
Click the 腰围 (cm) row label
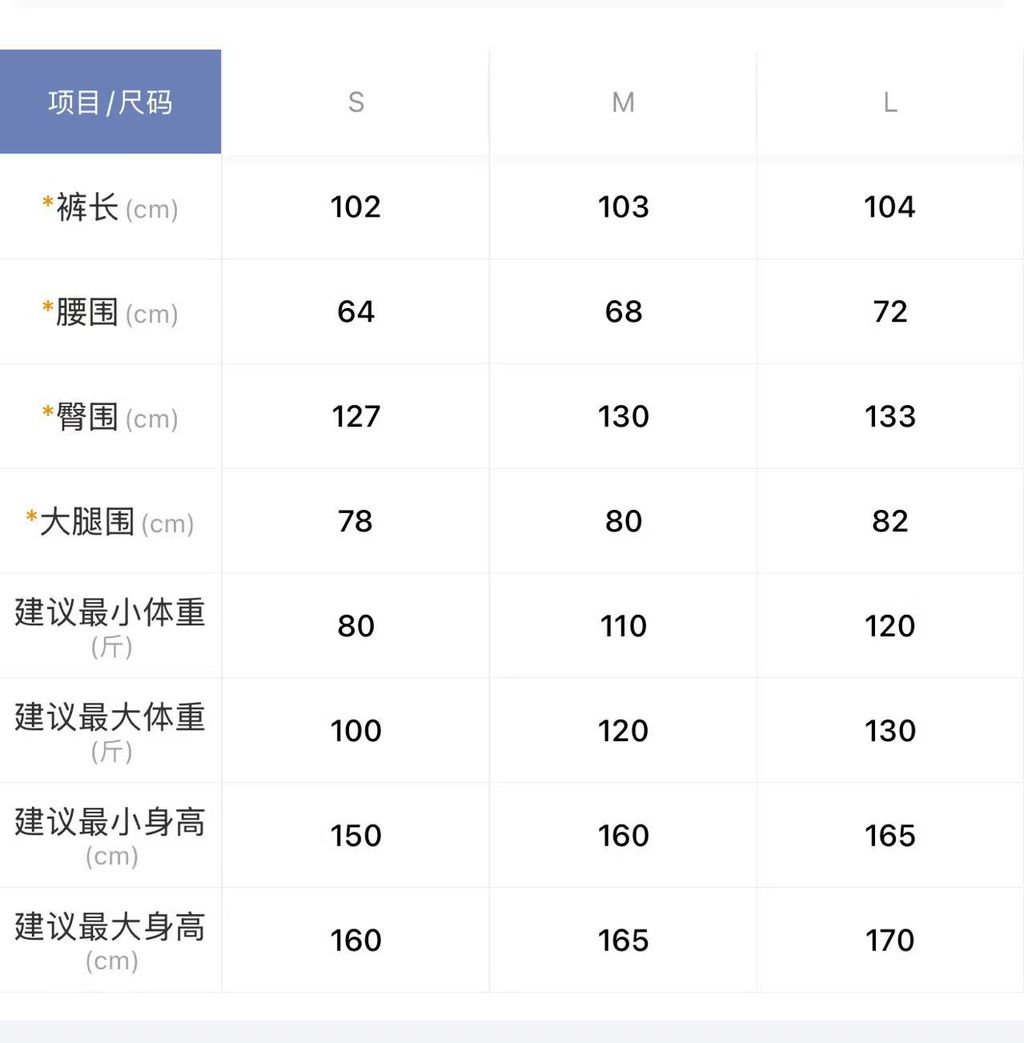pyautogui.click(x=110, y=313)
